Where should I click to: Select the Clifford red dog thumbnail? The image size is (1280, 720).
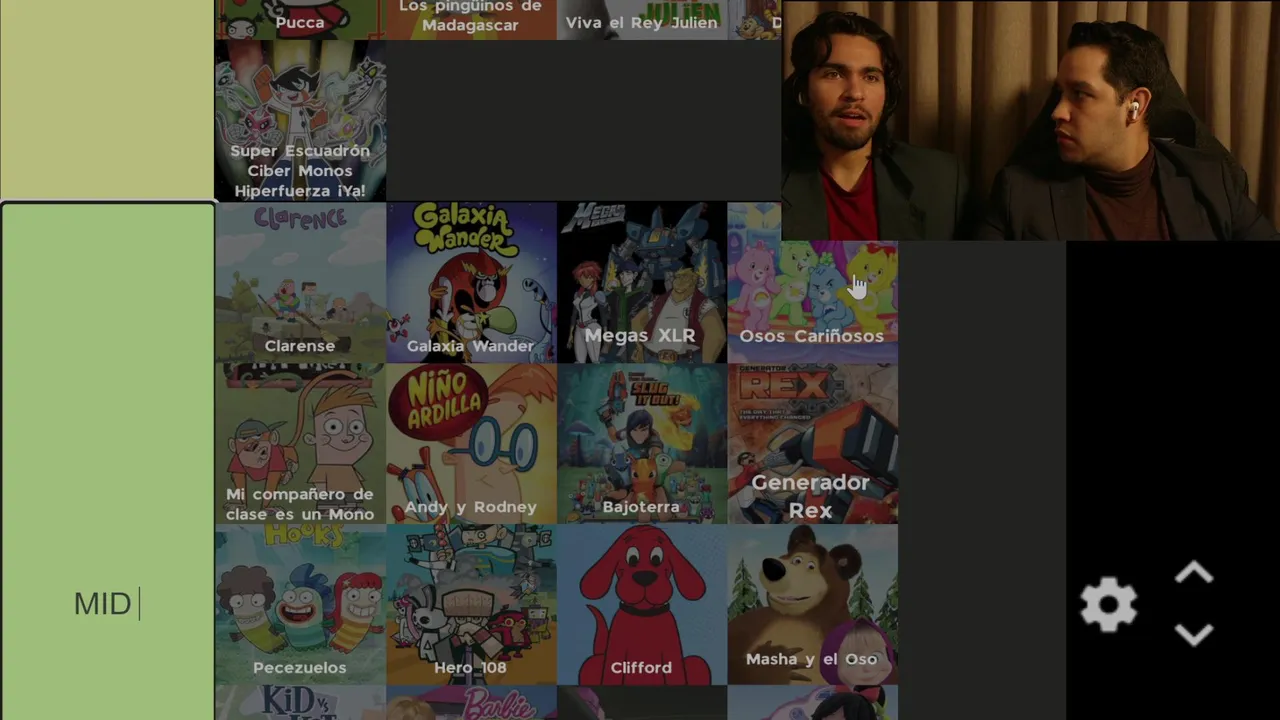[642, 605]
